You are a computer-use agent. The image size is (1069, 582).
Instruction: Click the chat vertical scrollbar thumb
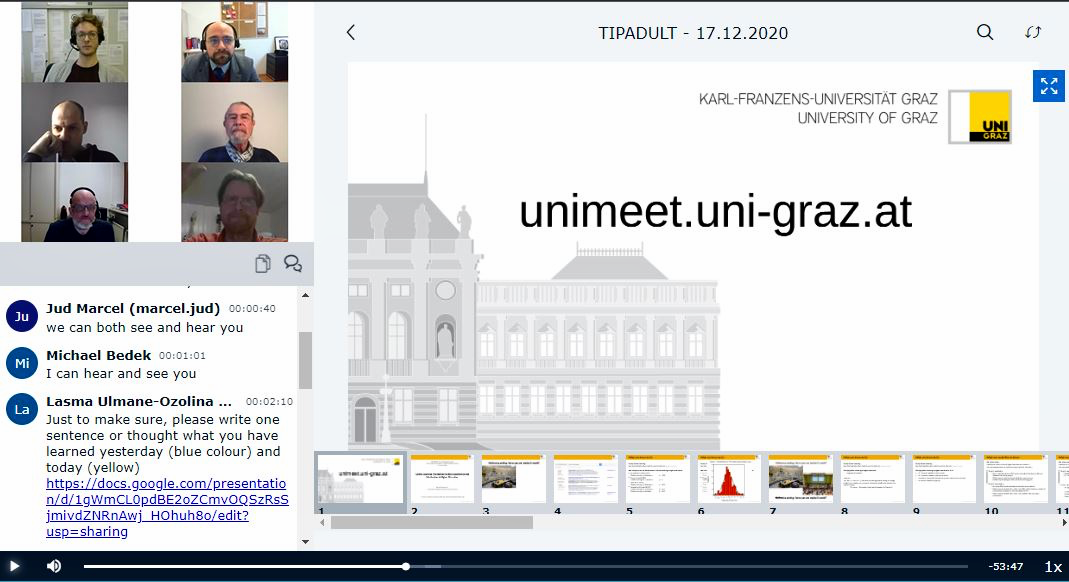305,361
